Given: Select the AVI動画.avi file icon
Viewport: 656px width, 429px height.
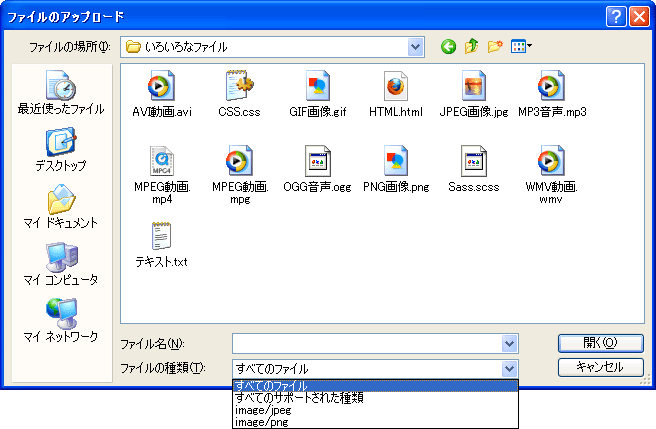Looking at the screenshot, I should (x=161, y=86).
